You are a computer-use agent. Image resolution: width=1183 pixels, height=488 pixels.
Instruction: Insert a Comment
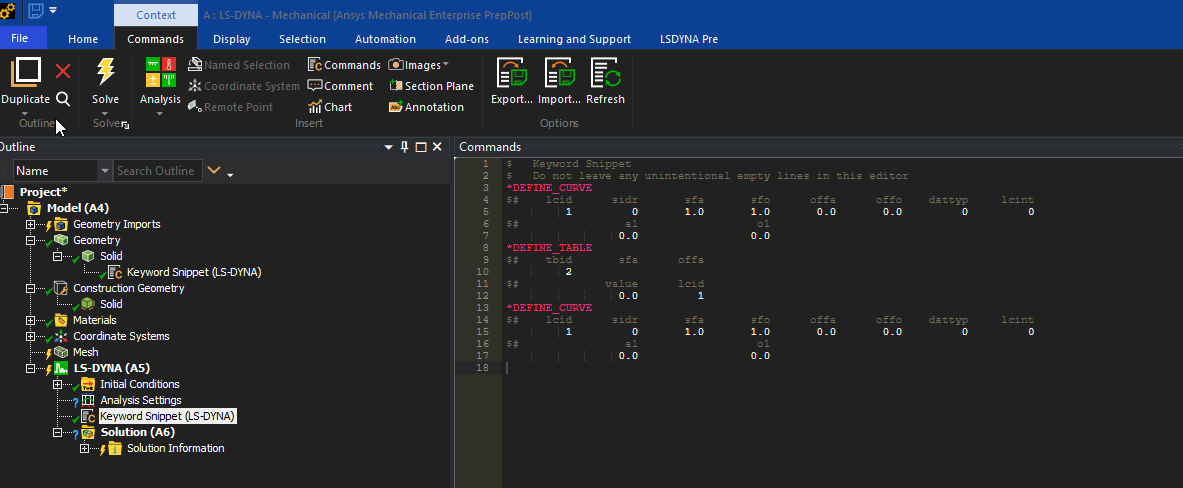(x=340, y=86)
